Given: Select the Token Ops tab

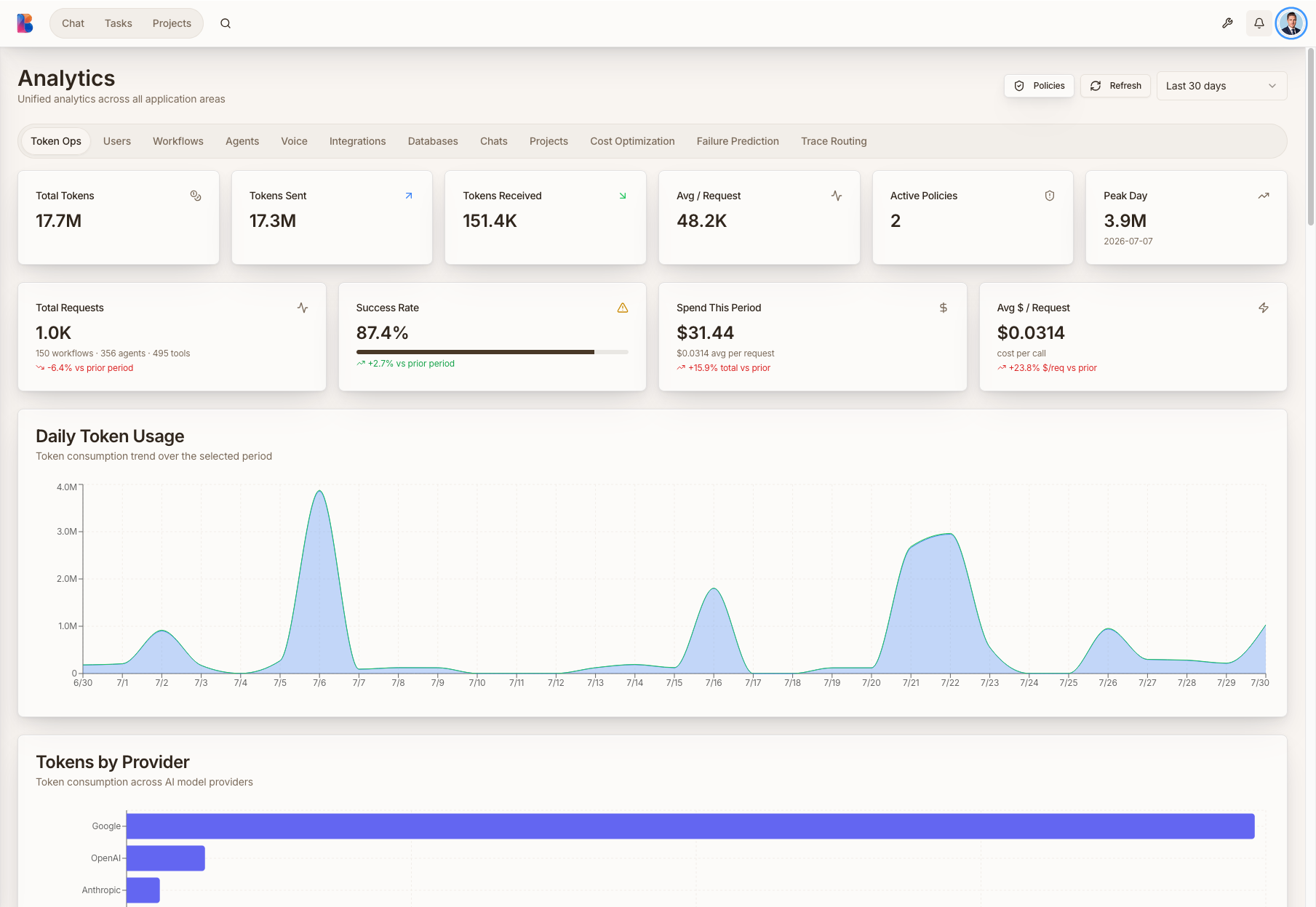Looking at the screenshot, I should (56, 141).
